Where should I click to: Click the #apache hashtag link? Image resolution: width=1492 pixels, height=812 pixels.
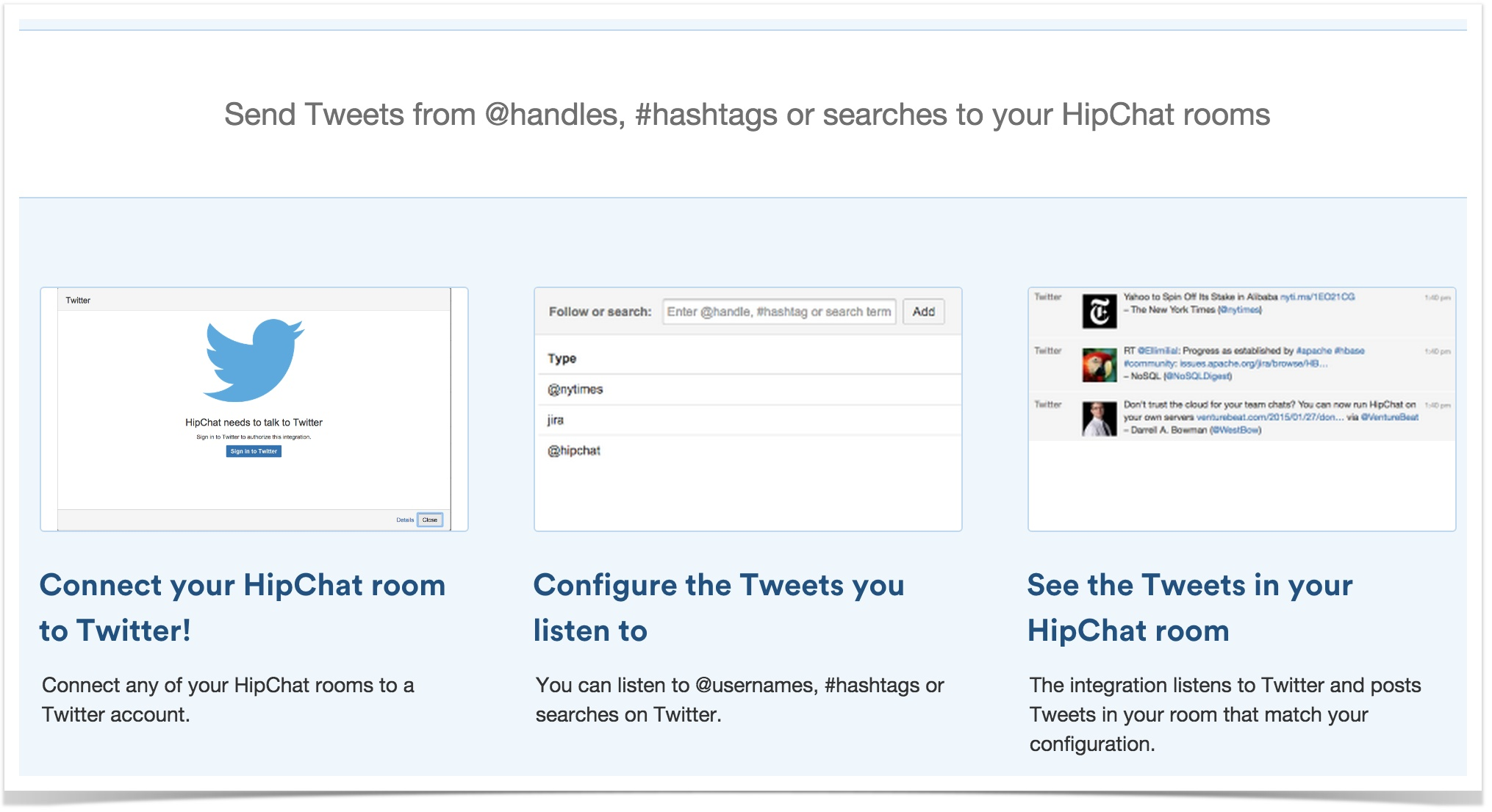(x=1313, y=351)
